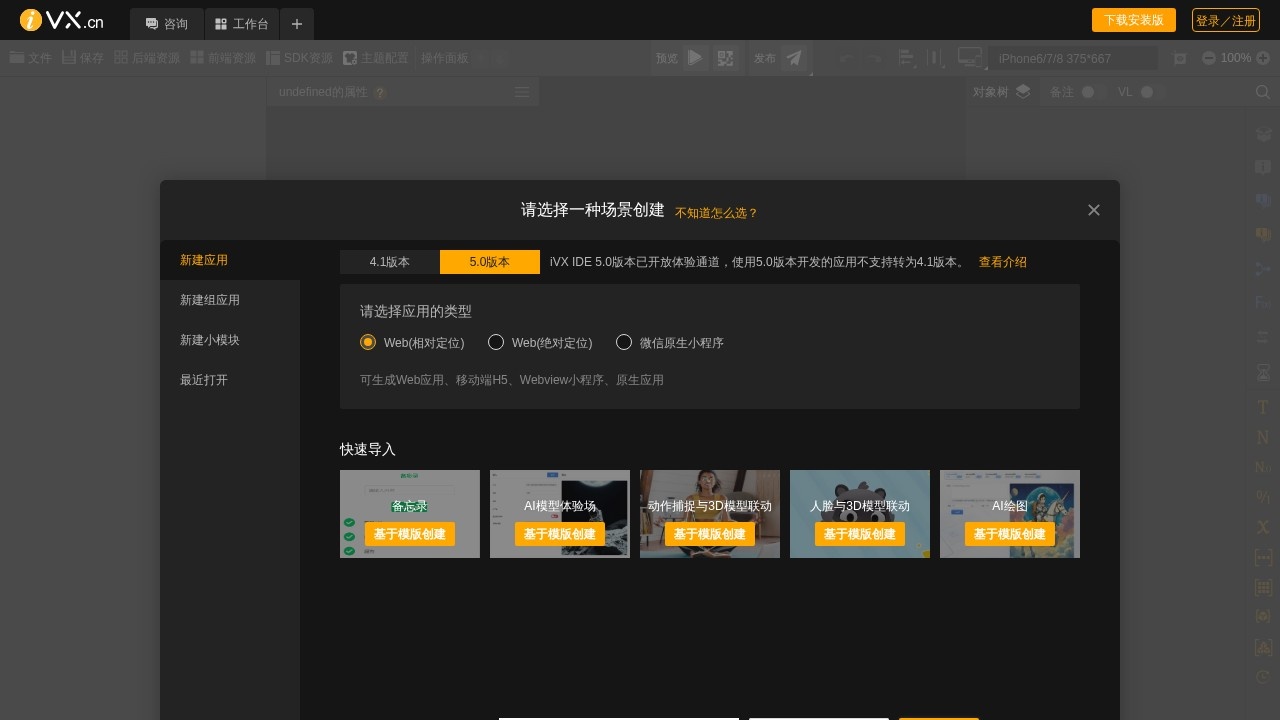Select the Web(相对定位) radio button
The height and width of the screenshot is (720, 1280).
[368, 342]
